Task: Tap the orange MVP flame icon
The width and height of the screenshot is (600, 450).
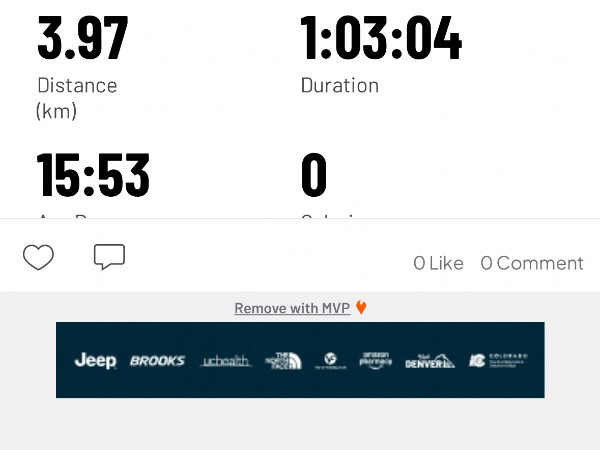Action: [361, 307]
